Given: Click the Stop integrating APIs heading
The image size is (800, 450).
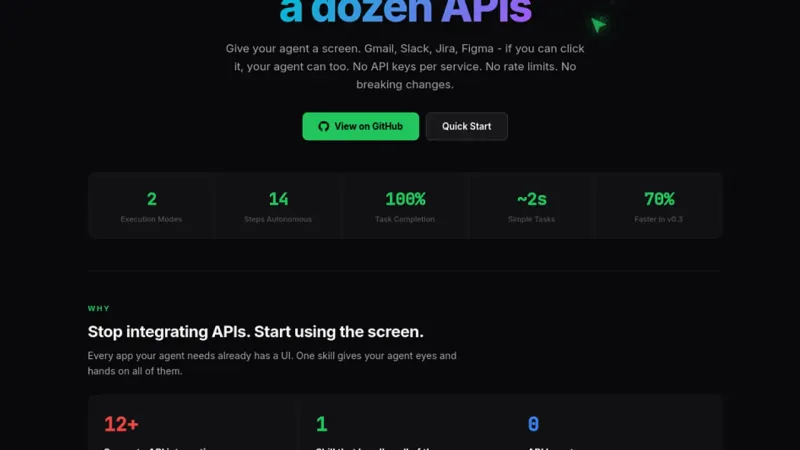Looking at the screenshot, I should 255,332.
